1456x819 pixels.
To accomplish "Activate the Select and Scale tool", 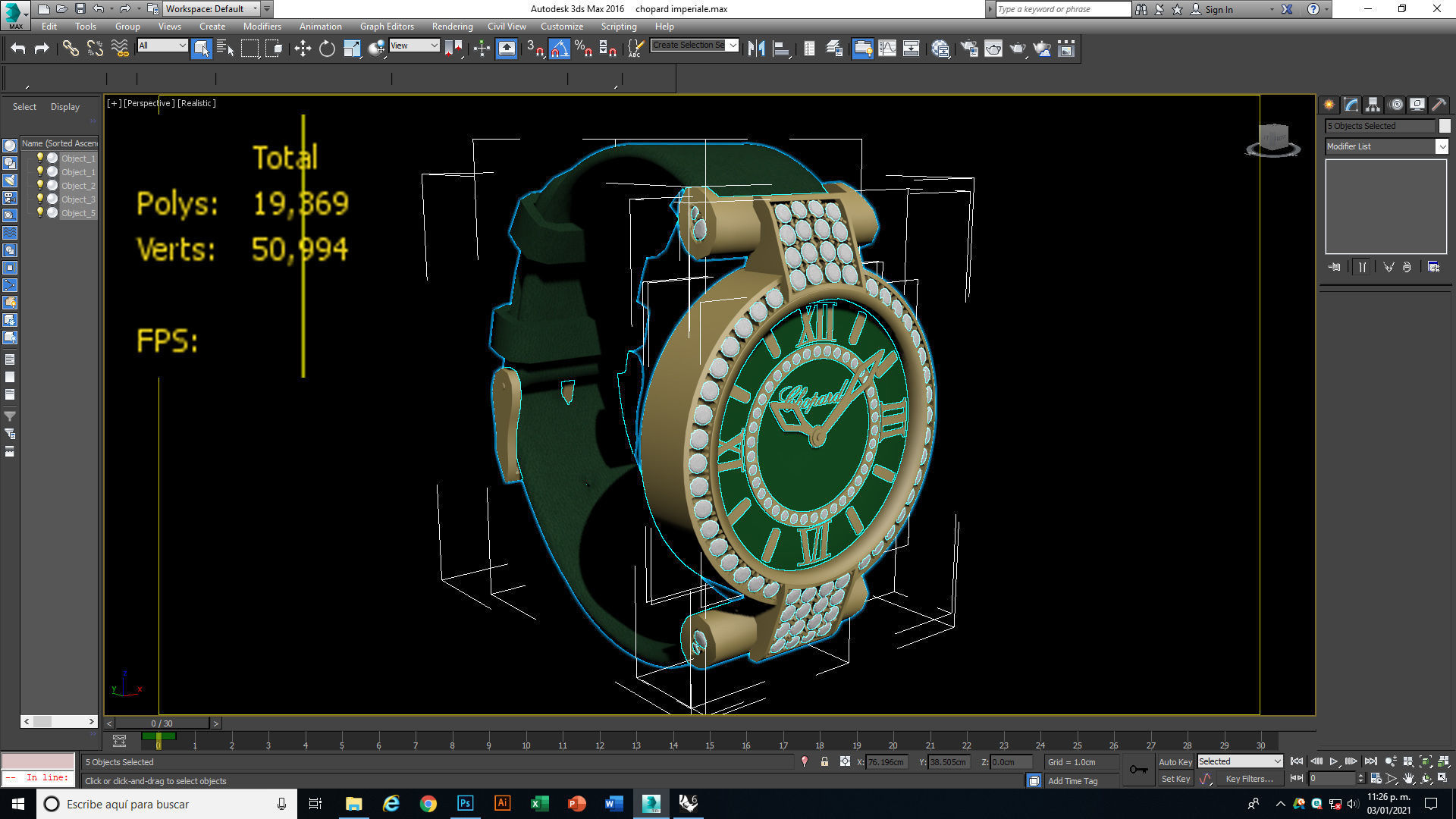I will tap(352, 49).
